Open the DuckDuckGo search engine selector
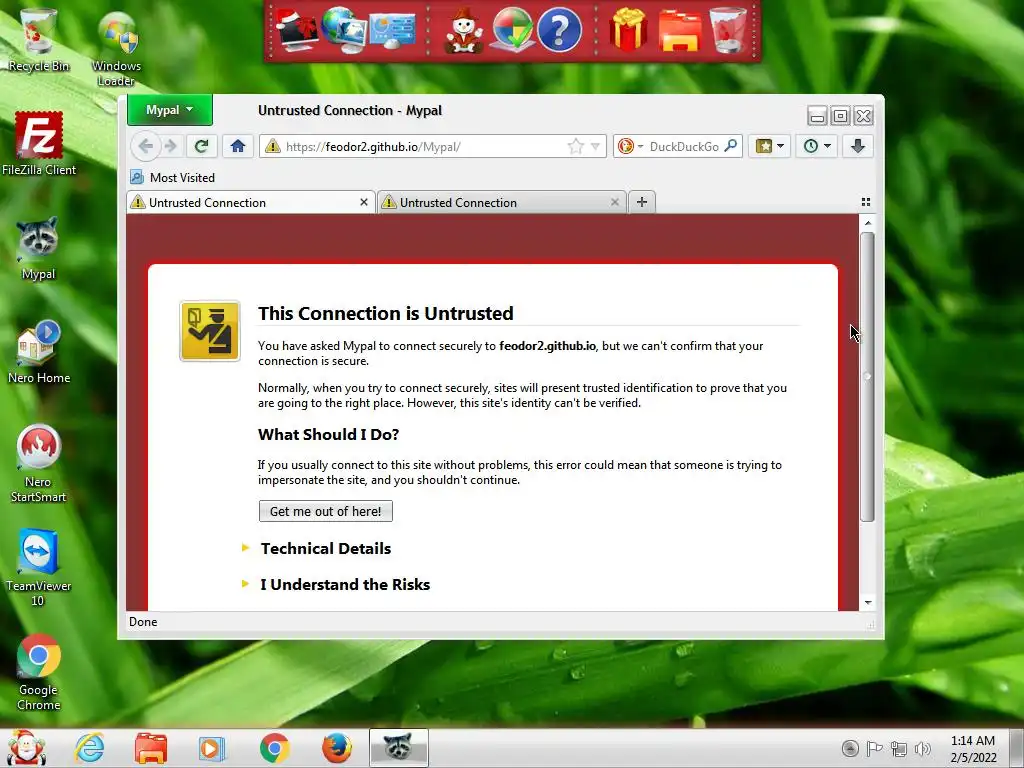The width and height of the screenshot is (1024, 768). [630, 146]
